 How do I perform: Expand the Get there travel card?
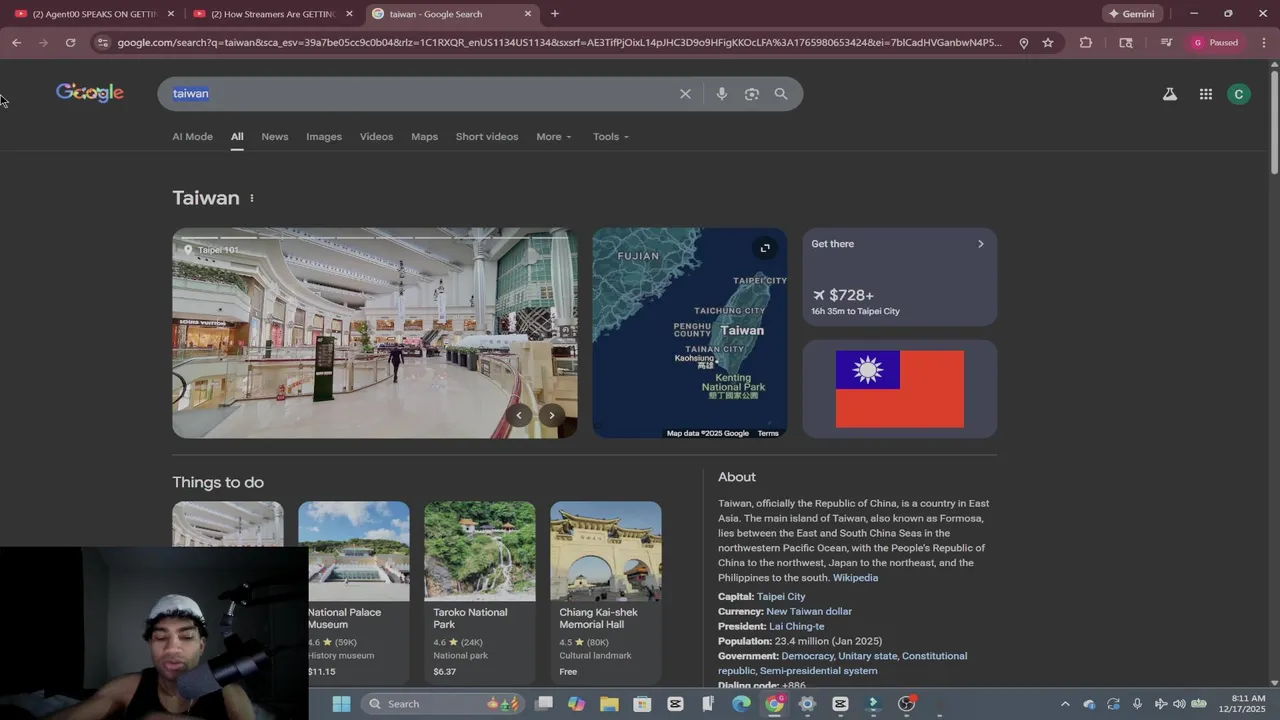click(x=899, y=277)
